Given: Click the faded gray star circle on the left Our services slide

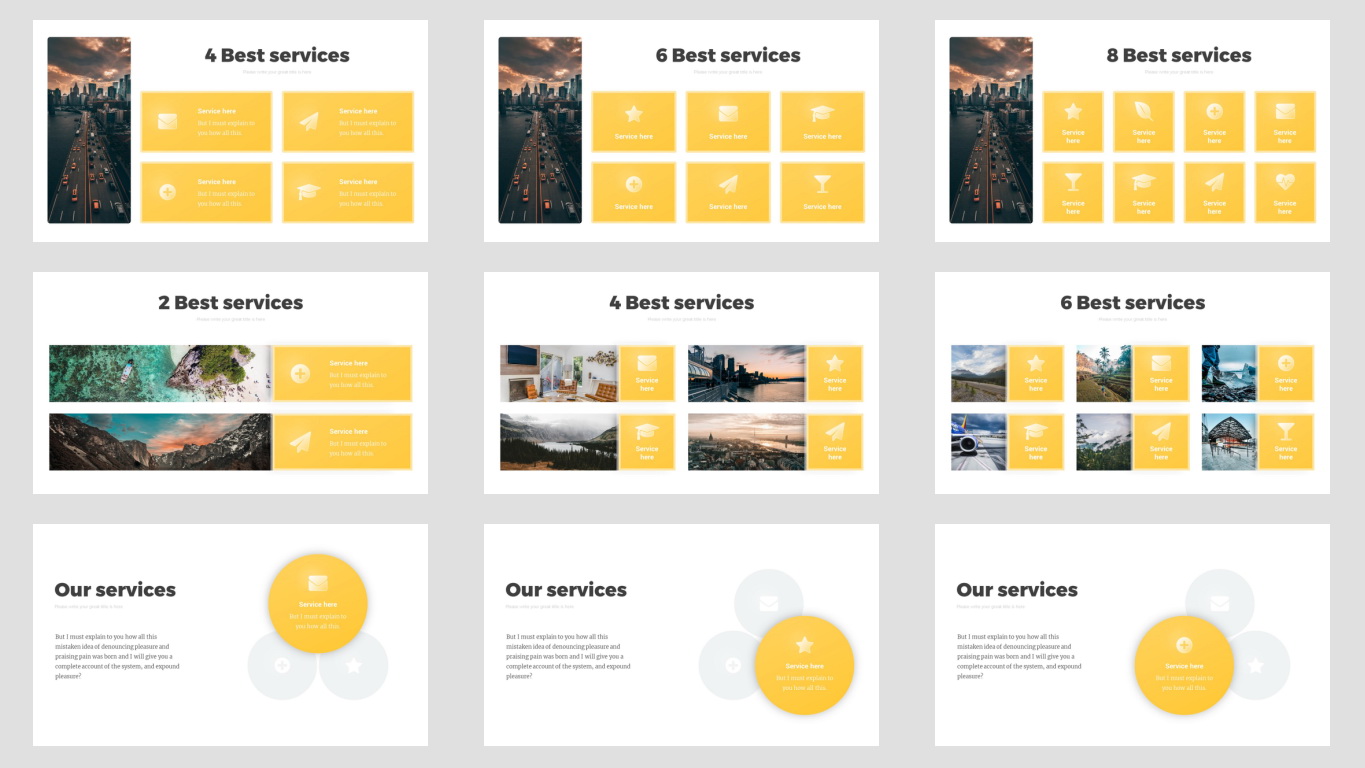Looking at the screenshot, I should (354, 665).
